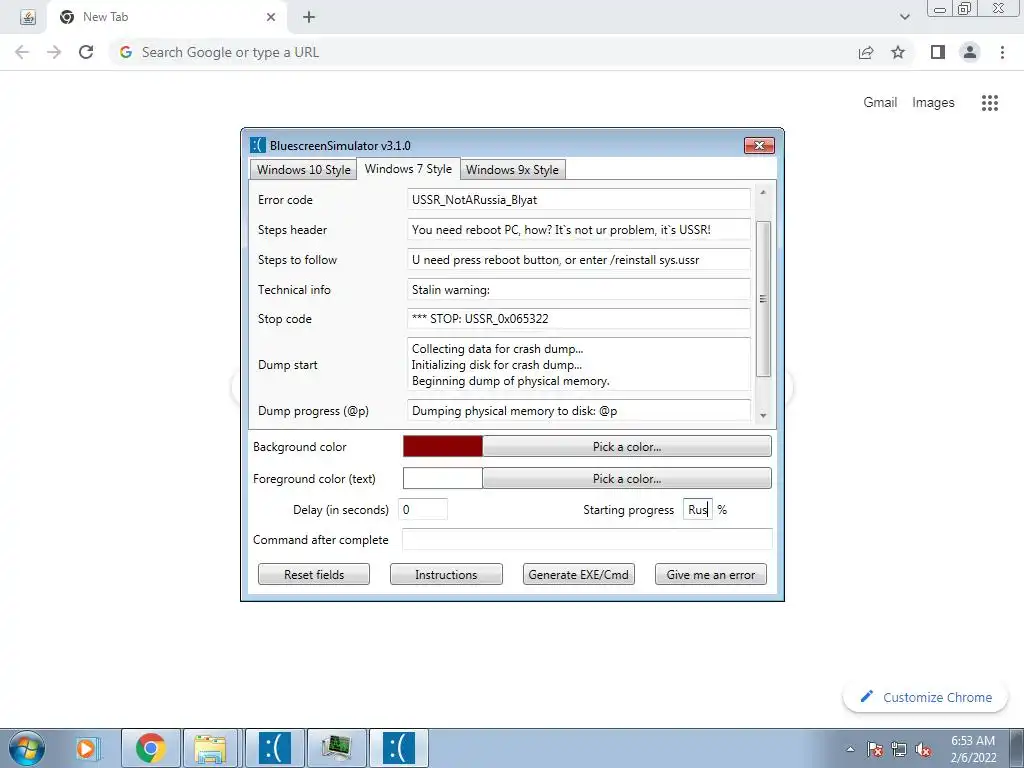This screenshot has width=1024, height=768.
Task: Click the Steps header text field
Action: (579, 230)
